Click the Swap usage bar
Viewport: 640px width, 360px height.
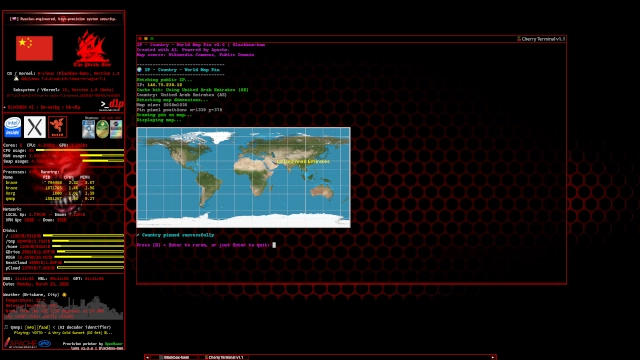pos(103,161)
